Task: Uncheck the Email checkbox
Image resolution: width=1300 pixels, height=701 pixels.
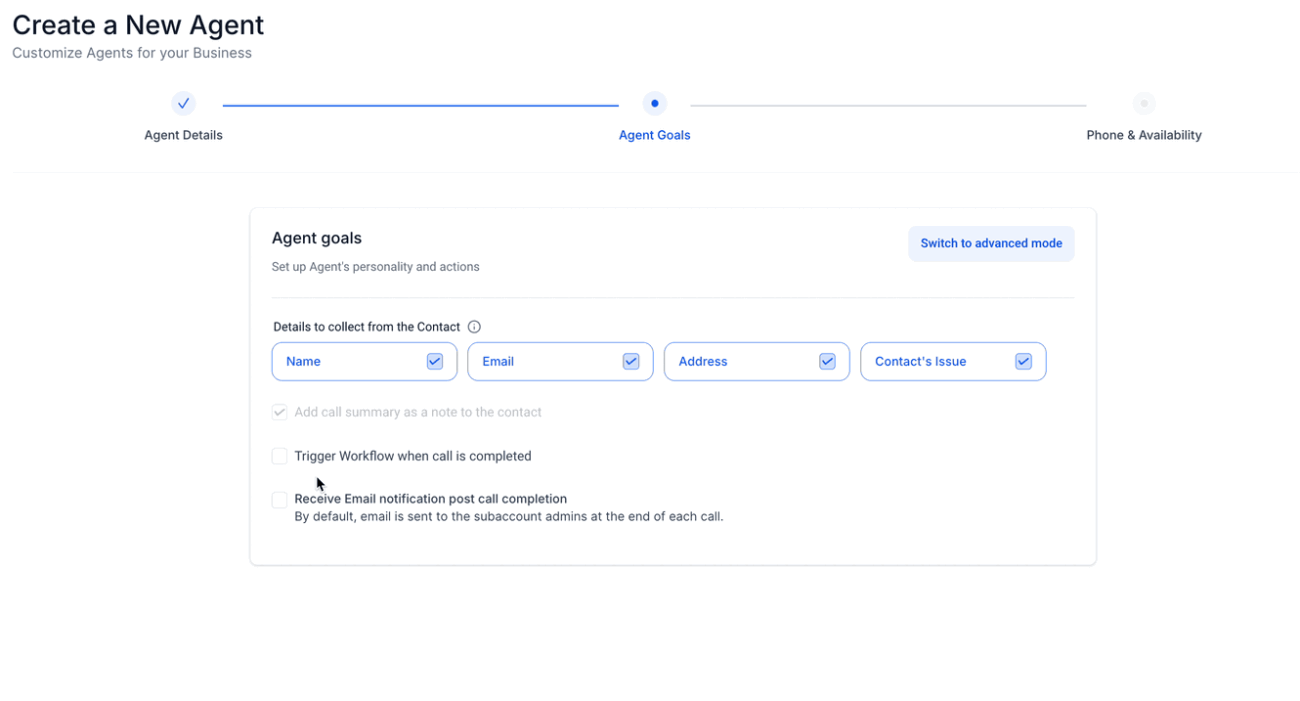Action: (630, 361)
